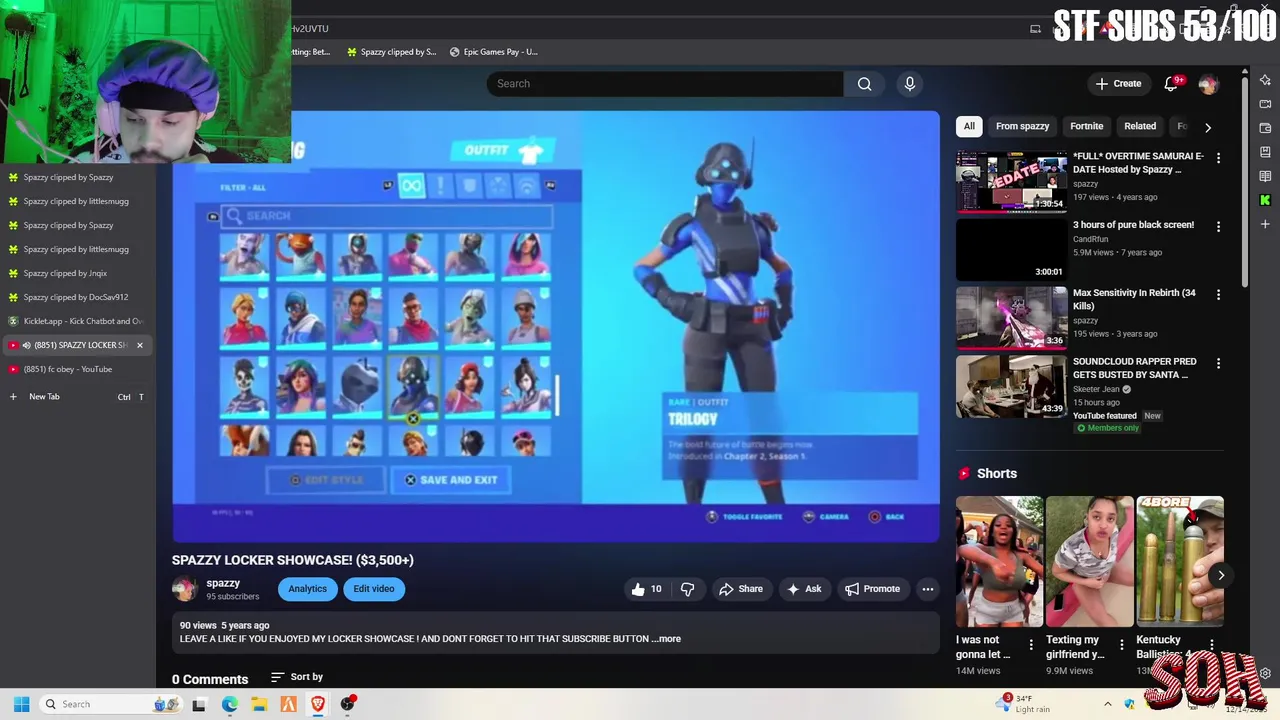Click the YouTube search magnifier button
The image size is (1280, 720).
[x=864, y=84]
